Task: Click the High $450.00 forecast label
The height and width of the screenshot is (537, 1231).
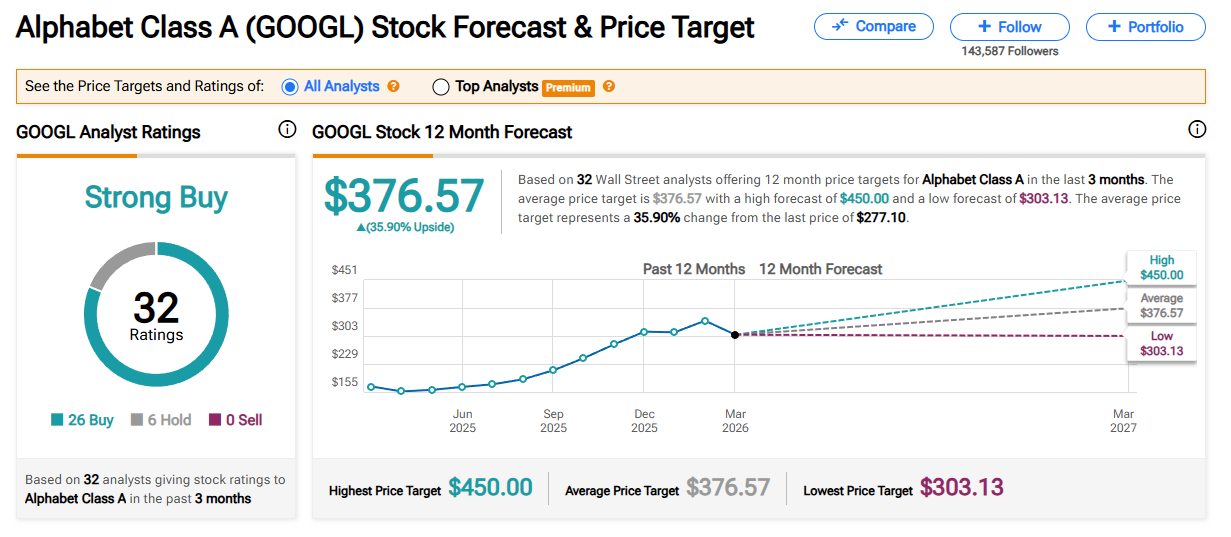Action: pos(1161,268)
